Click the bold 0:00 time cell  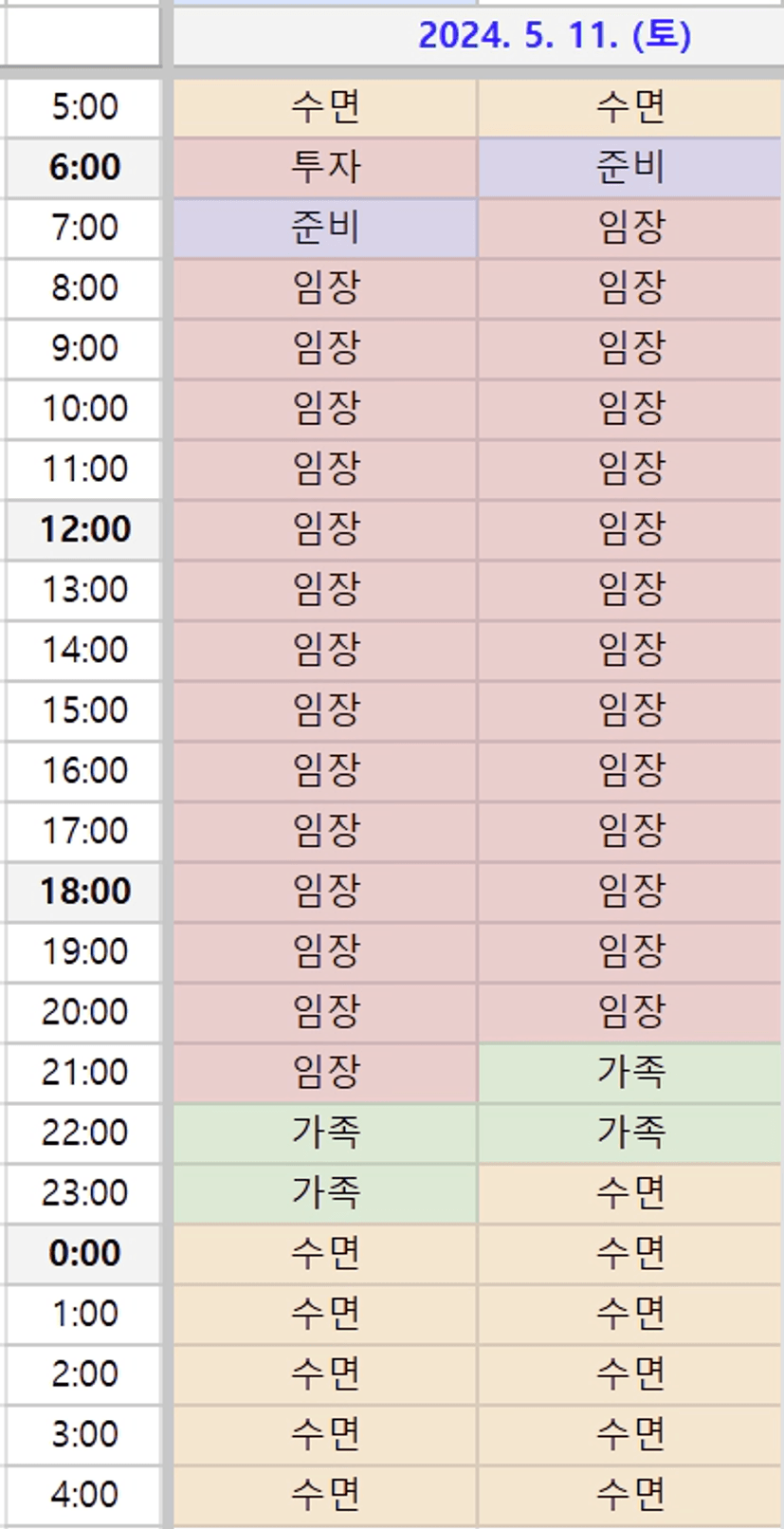[84, 1253]
